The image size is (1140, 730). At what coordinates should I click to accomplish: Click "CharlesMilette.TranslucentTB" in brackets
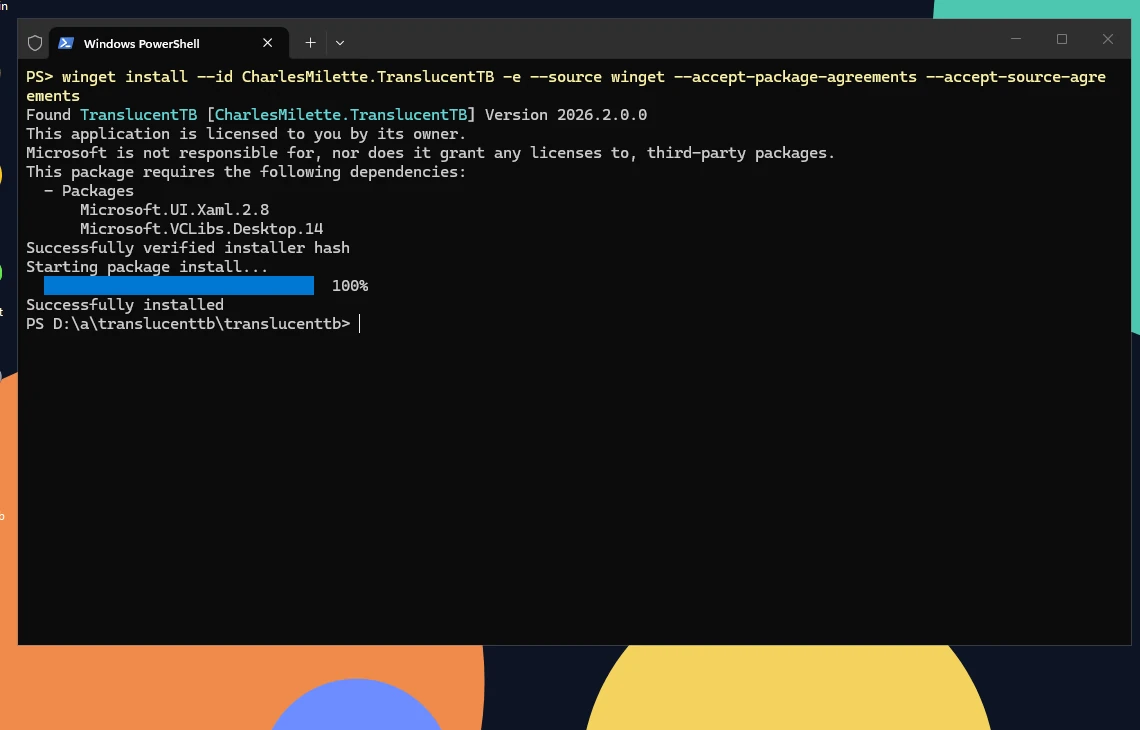[x=341, y=115]
